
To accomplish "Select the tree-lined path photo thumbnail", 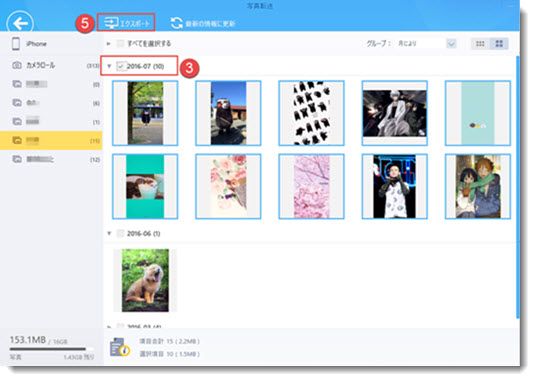I will pyautogui.click(x=145, y=113).
